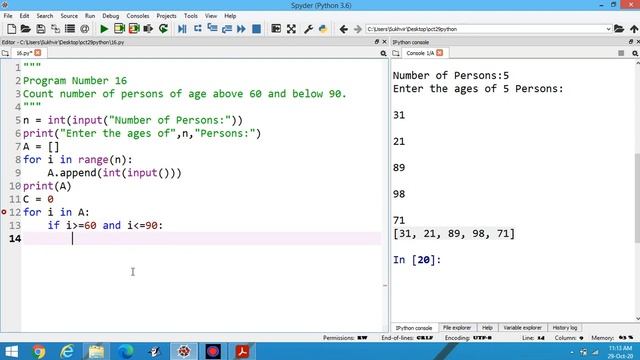The height and width of the screenshot is (360, 640).
Task: Run the current cell
Action: click(x=119, y=29)
